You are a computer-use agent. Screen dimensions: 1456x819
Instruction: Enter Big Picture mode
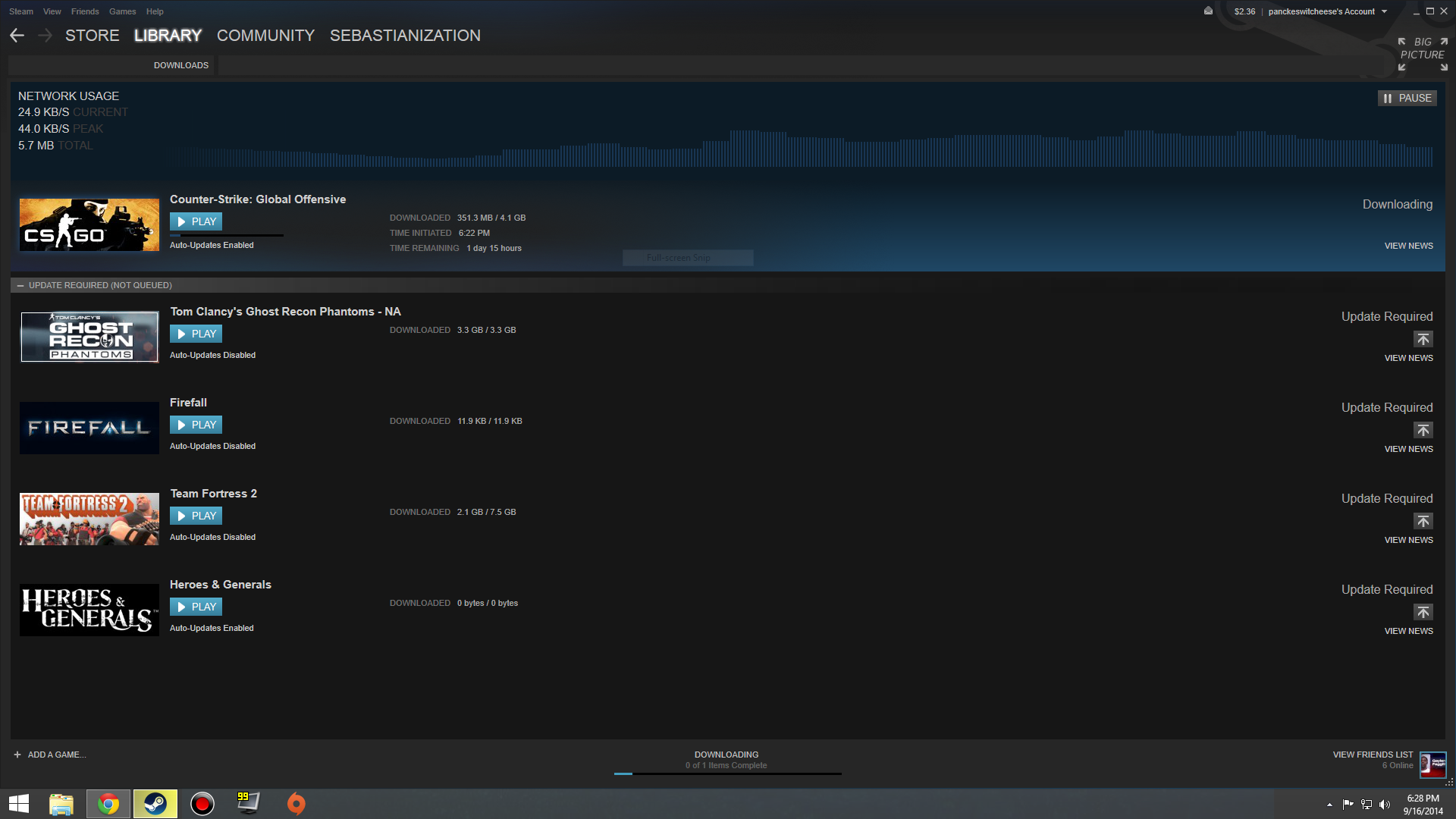pos(1423,54)
